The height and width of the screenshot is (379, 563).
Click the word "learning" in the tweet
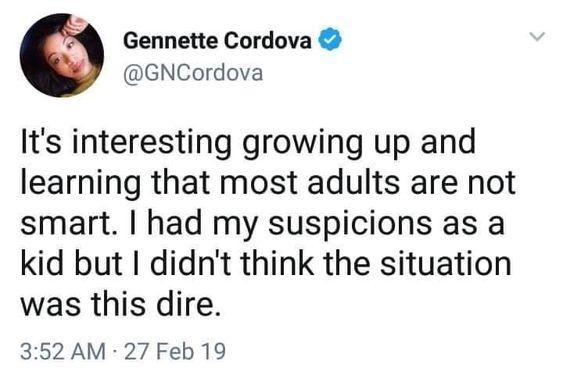tap(81, 183)
